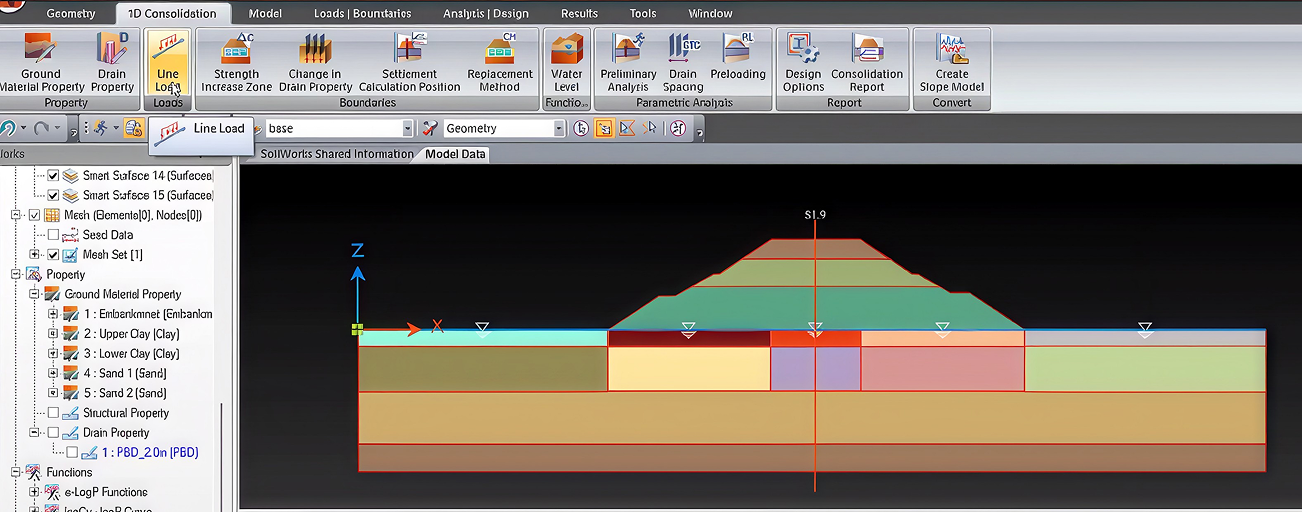Image resolution: width=1303 pixels, height=512 pixels.
Task: Switch to the Results ribbon tab
Action: 579,13
